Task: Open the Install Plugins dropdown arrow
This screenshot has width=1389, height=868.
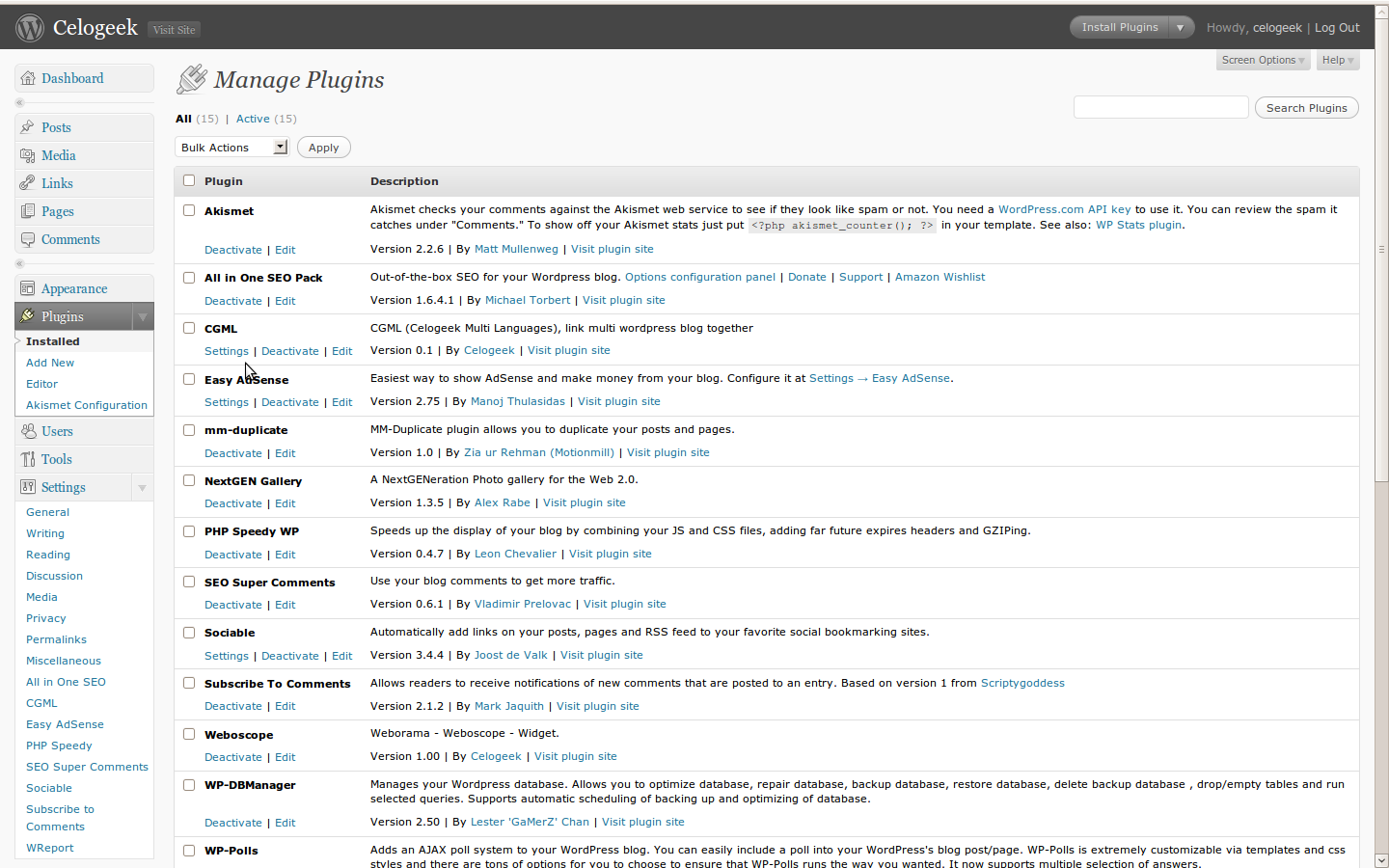Action: pos(1181,28)
